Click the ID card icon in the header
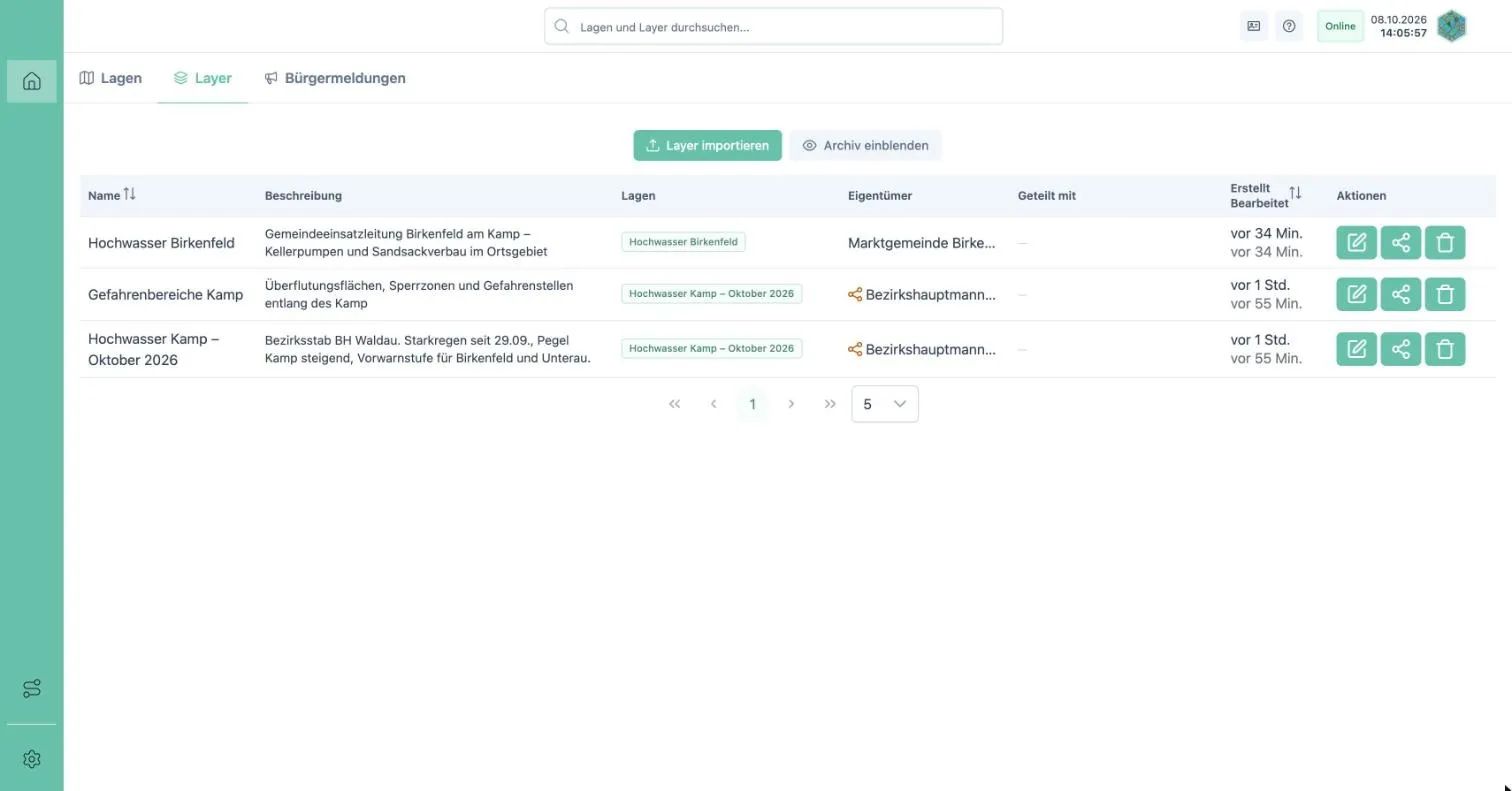 click(1253, 26)
